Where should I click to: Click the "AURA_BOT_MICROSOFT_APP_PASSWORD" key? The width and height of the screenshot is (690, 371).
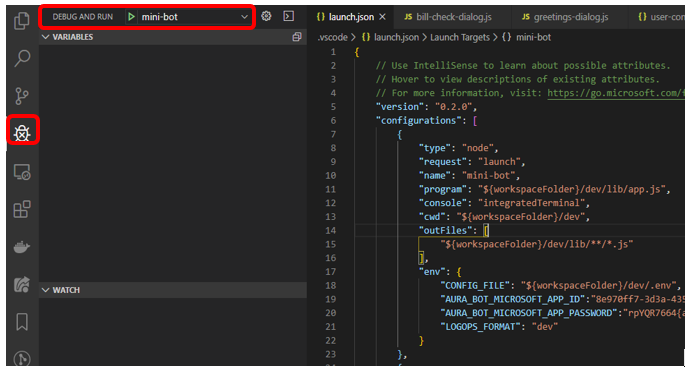pyautogui.click(x=529, y=313)
